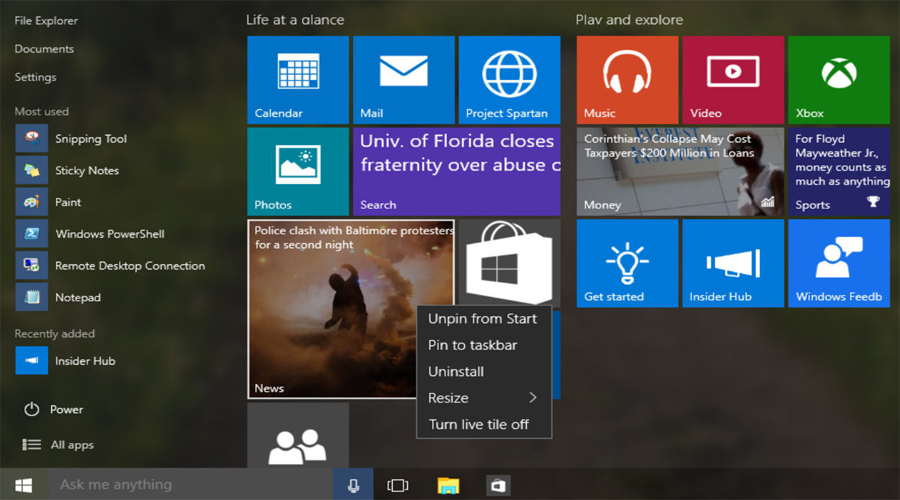Choose Turn live tile off
The height and width of the screenshot is (500, 900).
pyautogui.click(x=484, y=424)
